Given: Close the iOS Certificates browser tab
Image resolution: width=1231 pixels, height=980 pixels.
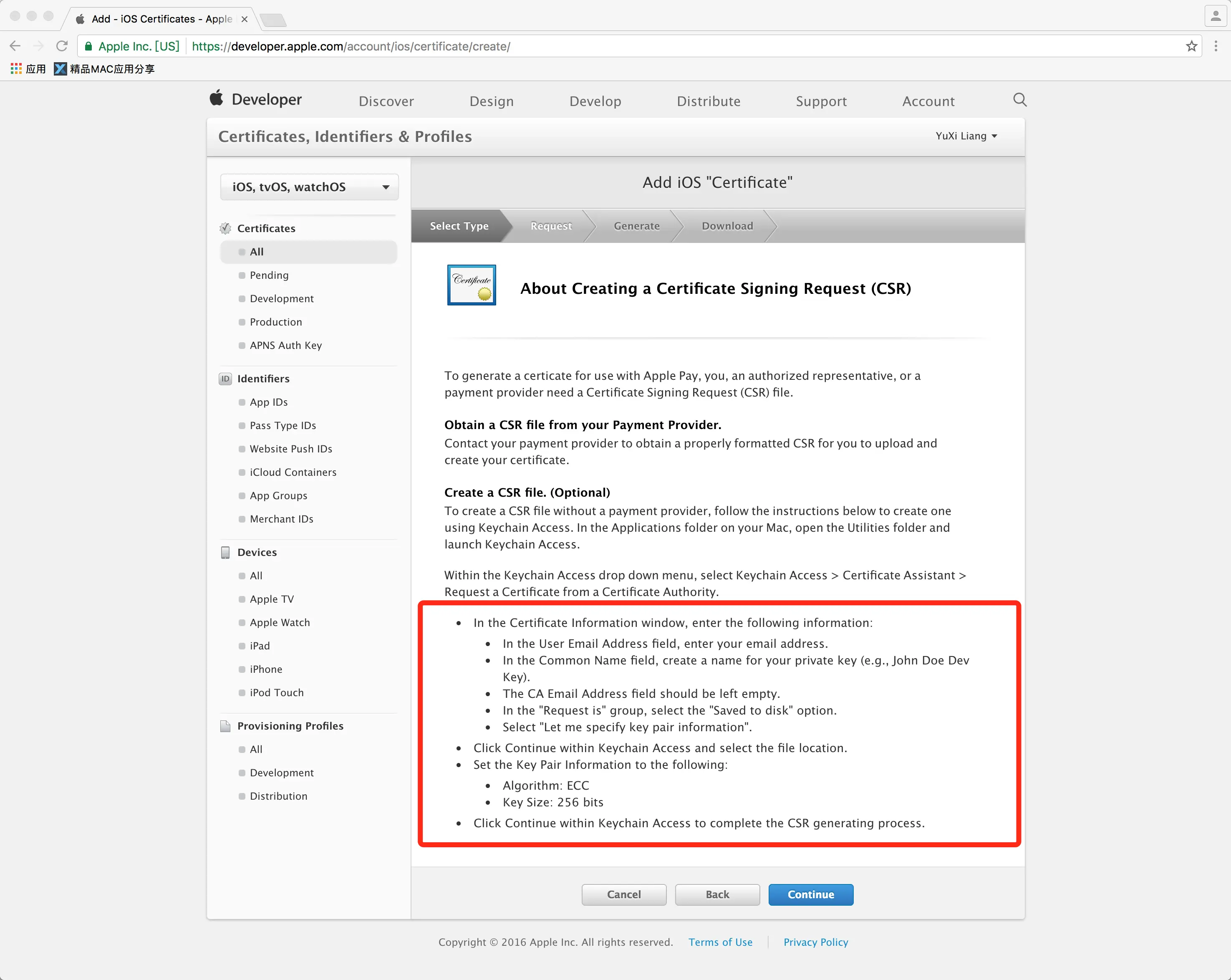Looking at the screenshot, I should (245, 19).
